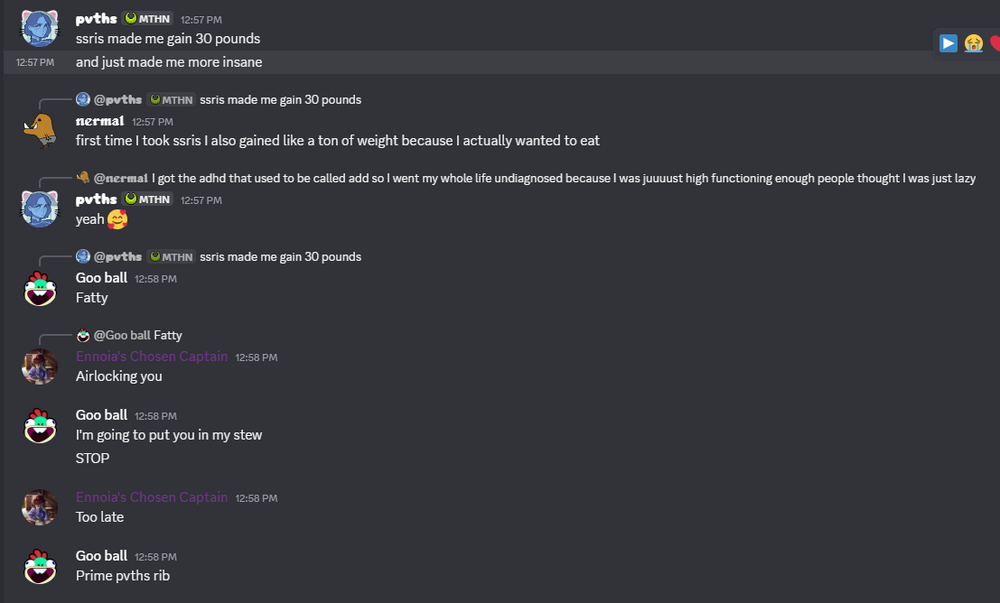Open nermal username profile popup
Screen dimensions: 1000x603
click(x=99, y=121)
